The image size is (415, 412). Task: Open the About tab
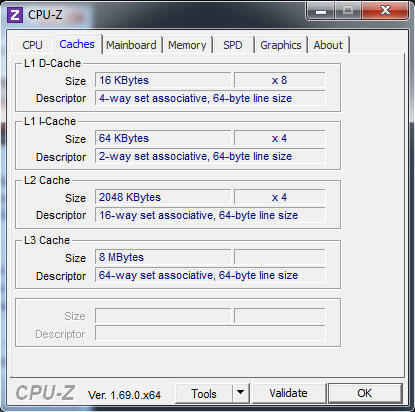click(328, 45)
